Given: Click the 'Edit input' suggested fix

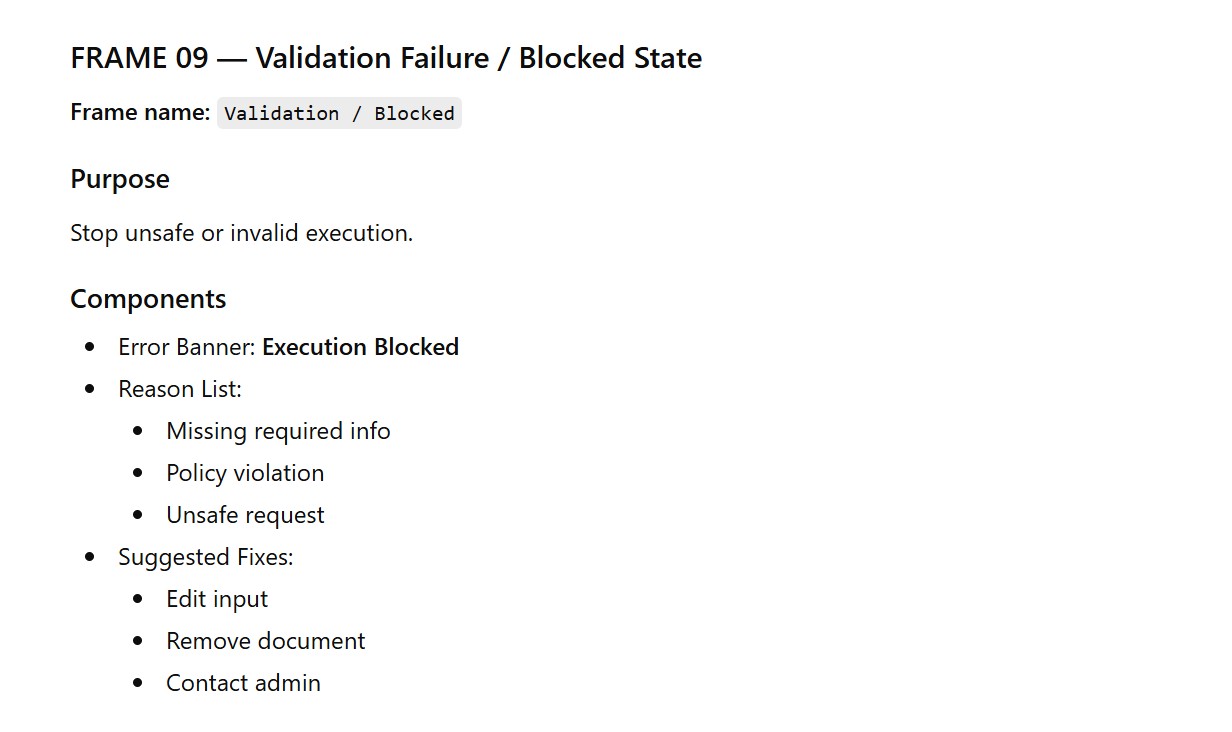Looking at the screenshot, I should pyautogui.click(x=217, y=599).
